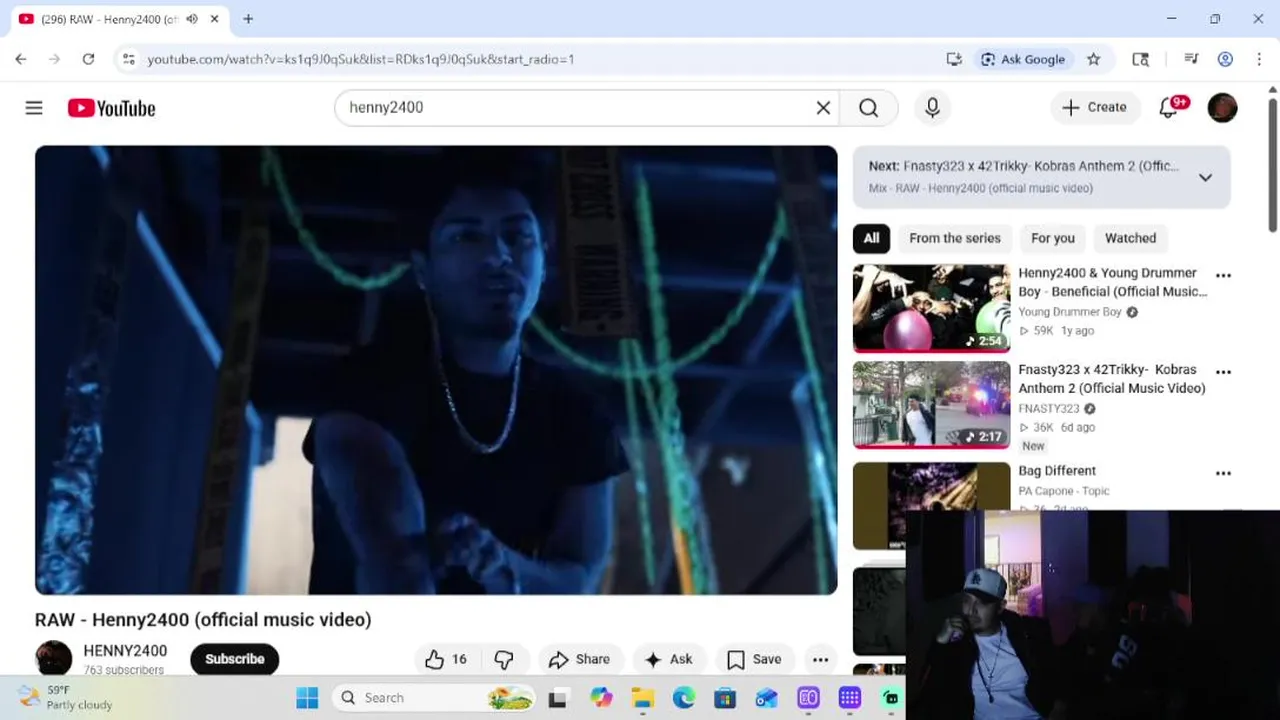
Task: Select the Watched filter chip
Action: 1130,238
